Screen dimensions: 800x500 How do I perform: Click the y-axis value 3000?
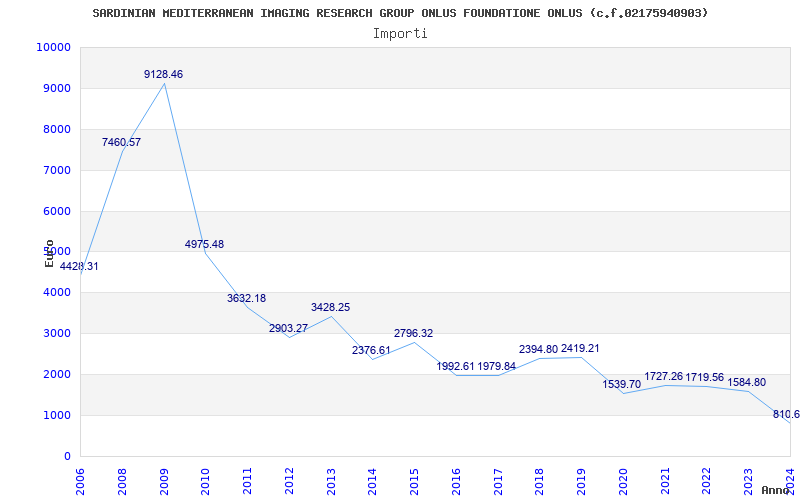pos(56,333)
